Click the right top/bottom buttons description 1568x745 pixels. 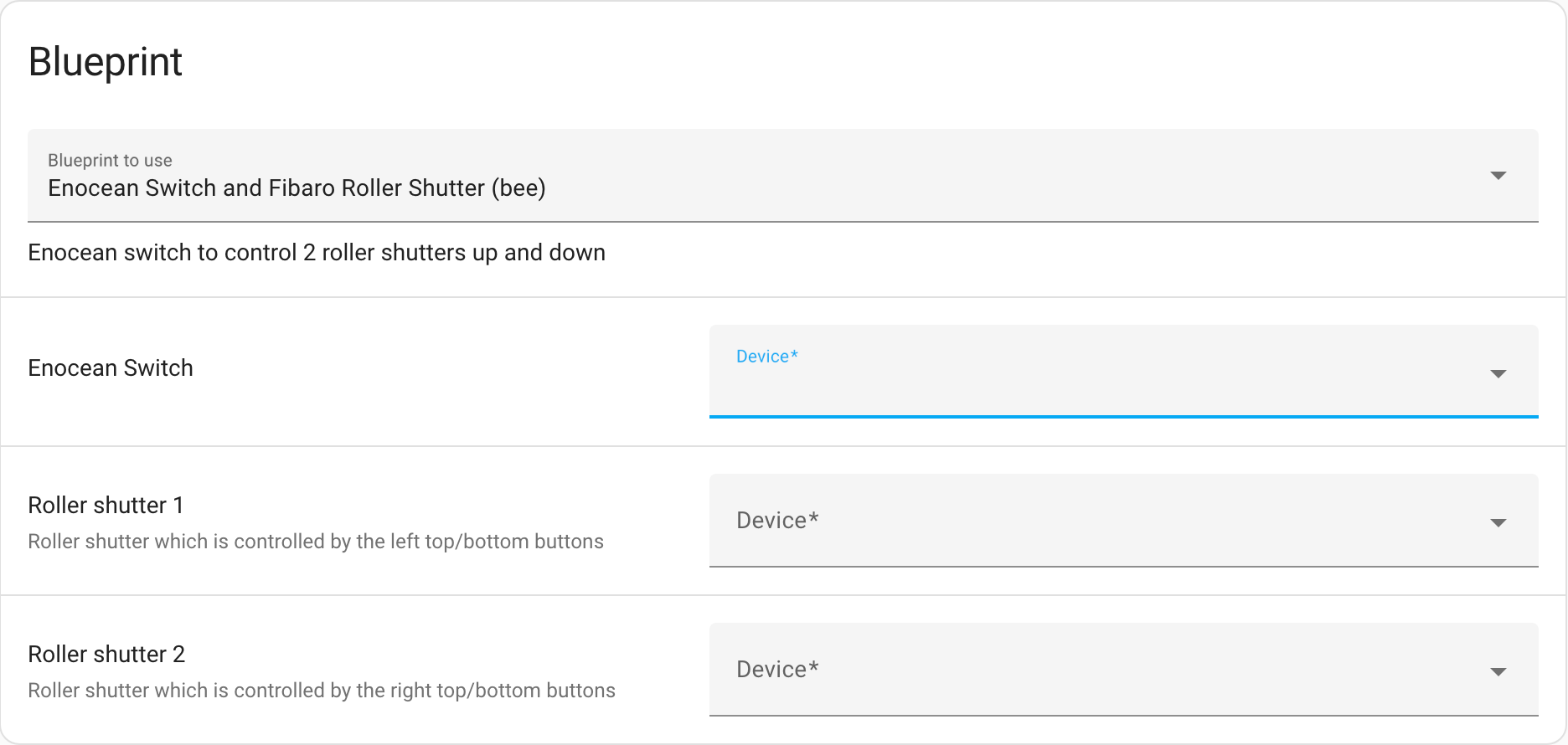[x=322, y=691]
